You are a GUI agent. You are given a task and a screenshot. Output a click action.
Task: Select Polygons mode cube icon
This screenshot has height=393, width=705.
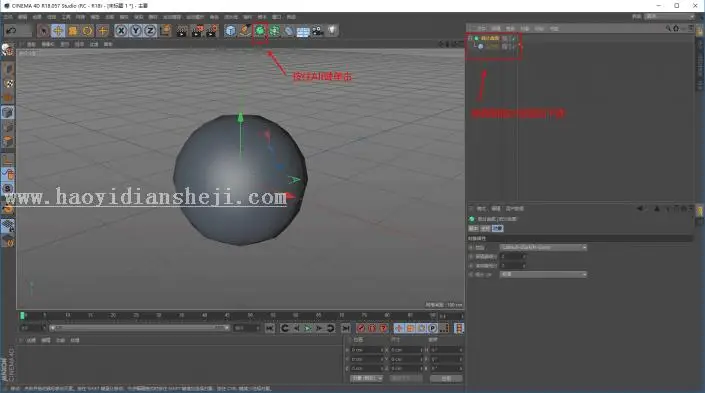[8, 142]
